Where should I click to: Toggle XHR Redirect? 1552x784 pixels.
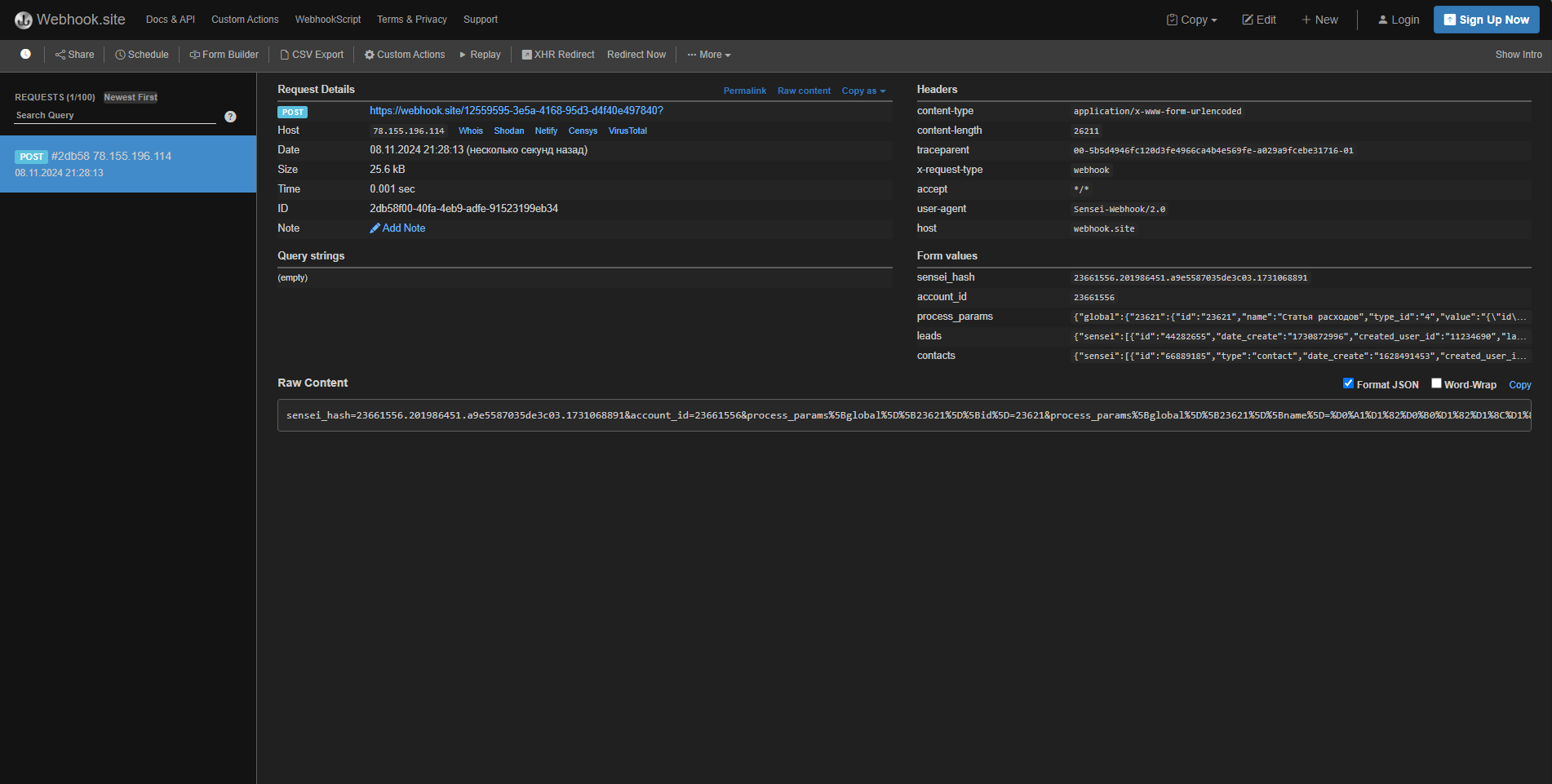558,55
